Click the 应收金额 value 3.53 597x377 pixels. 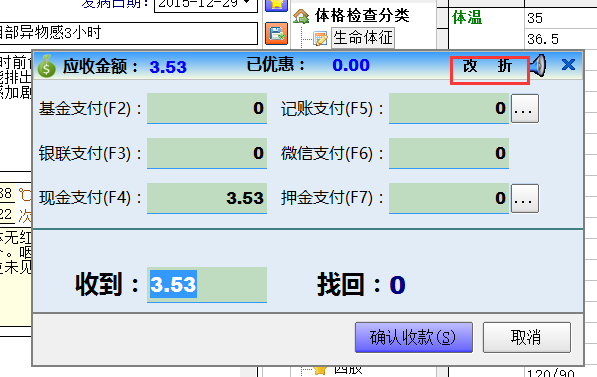click(168, 67)
